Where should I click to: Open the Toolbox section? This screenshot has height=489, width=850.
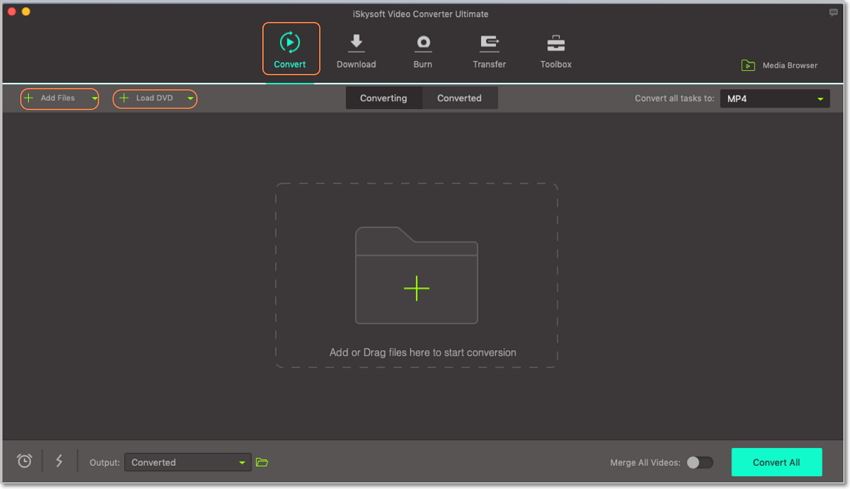coord(556,51)
